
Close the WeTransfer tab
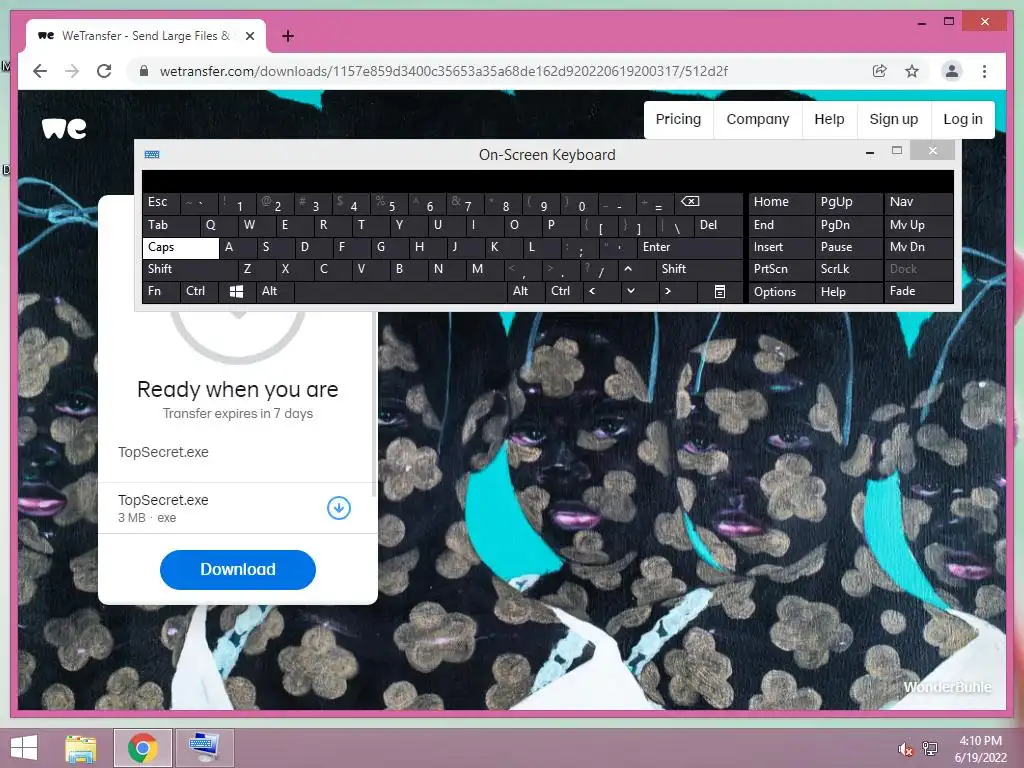pos(249,36)
